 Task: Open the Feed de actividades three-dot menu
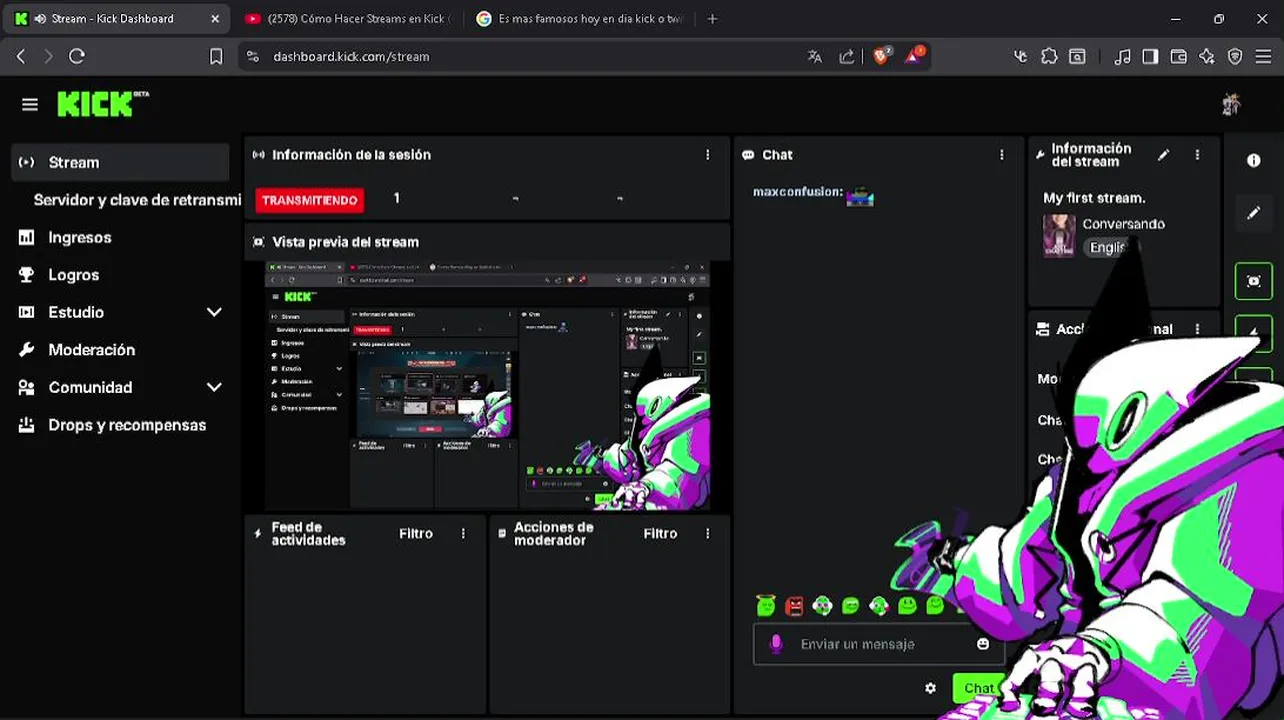(463, 534)
